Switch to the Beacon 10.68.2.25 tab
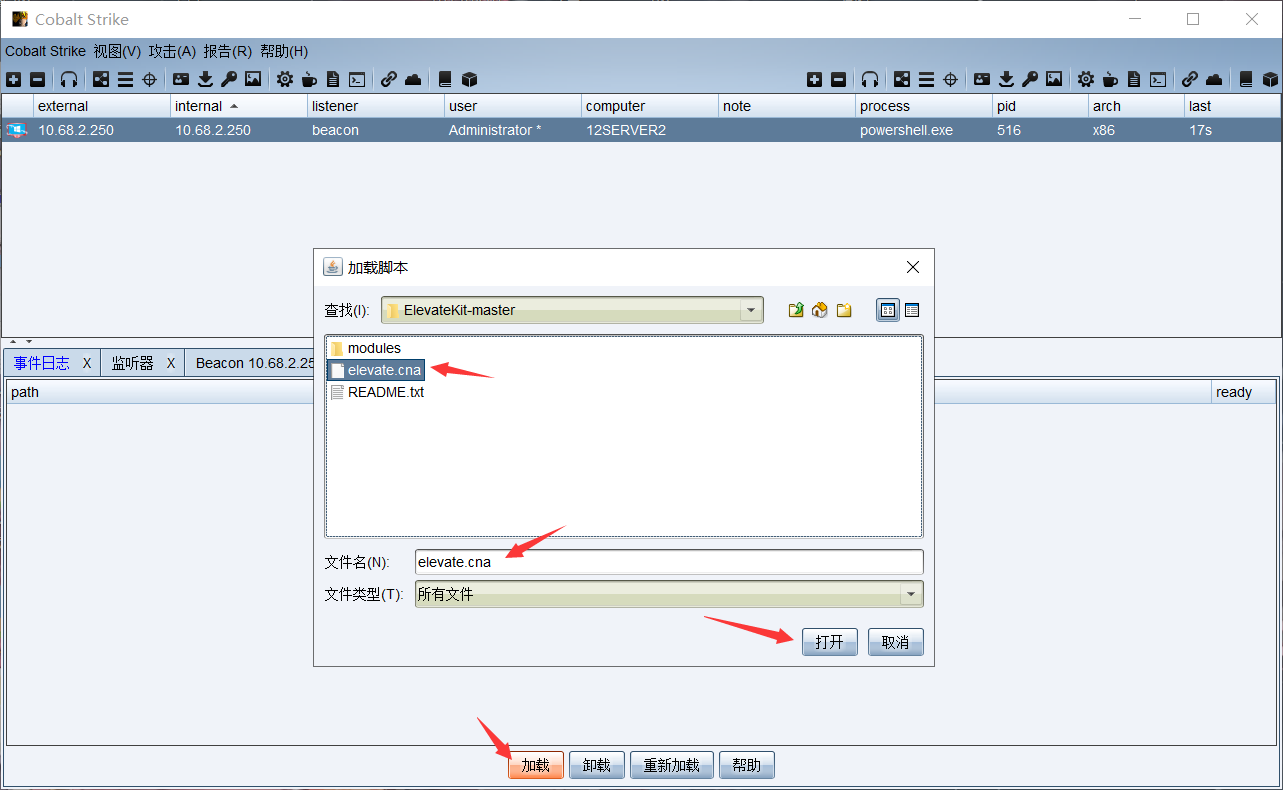Image resolution: width=1283 pixels, height=790 pixels. pos(255,363)
